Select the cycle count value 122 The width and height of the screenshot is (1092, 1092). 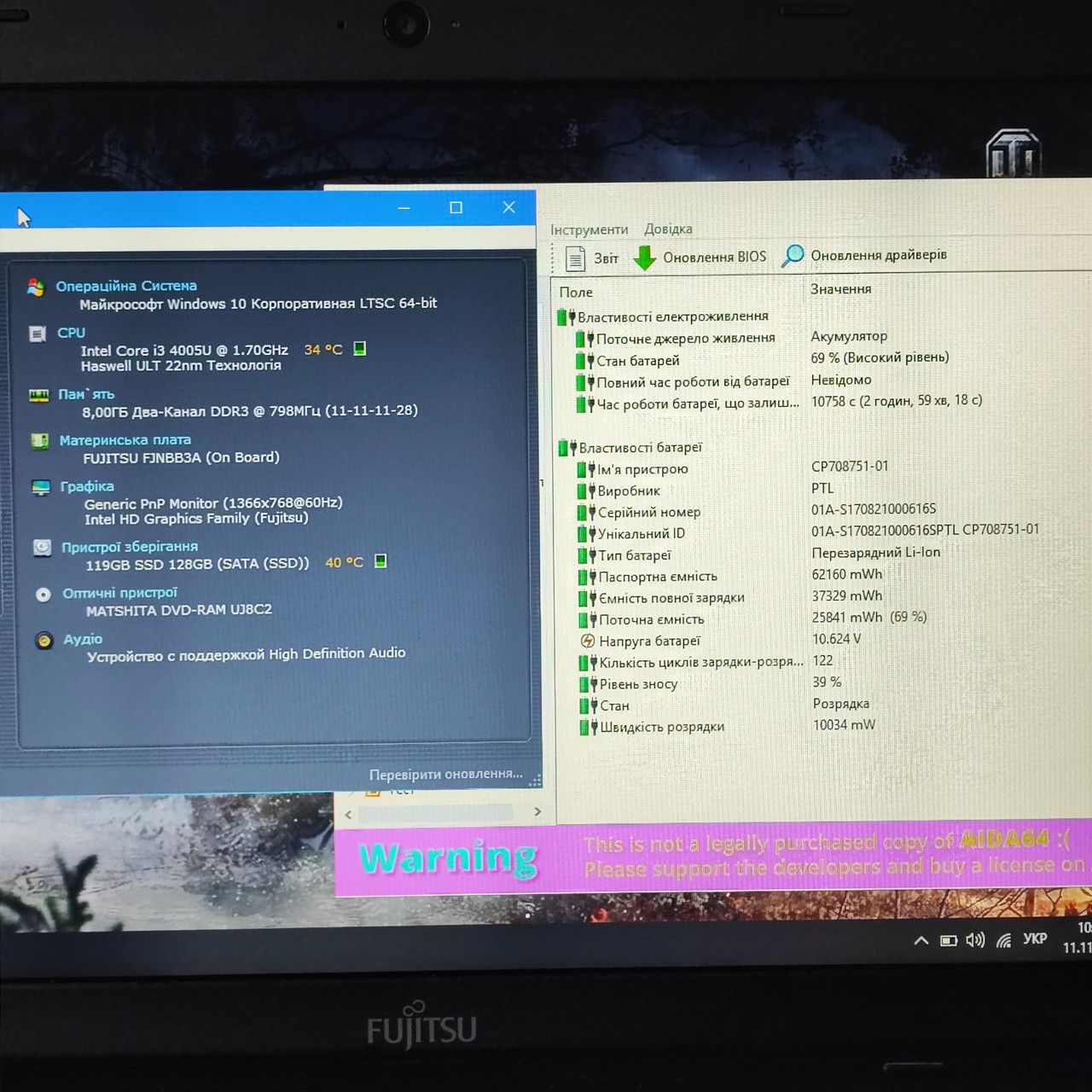[822, 660]
